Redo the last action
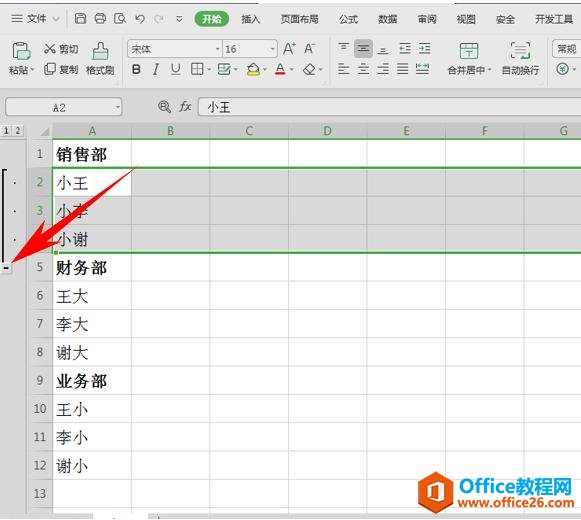This screenshot has width=581, height=520. point(159,19)
